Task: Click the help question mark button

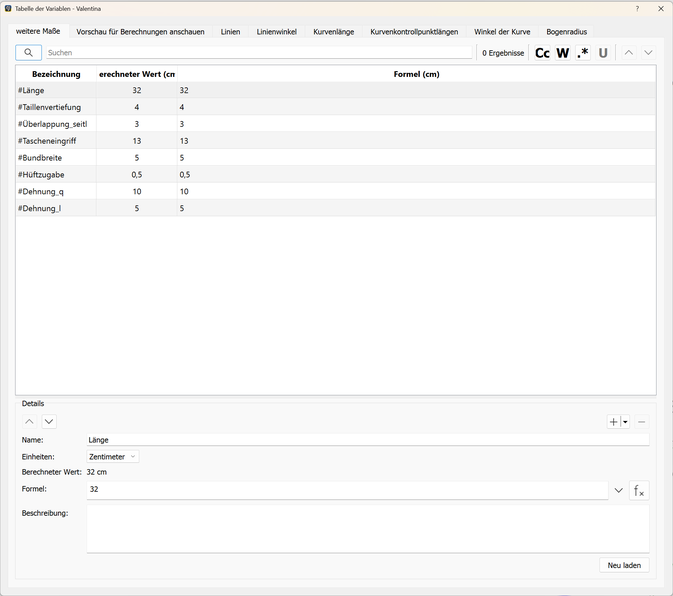Action: 637,9
